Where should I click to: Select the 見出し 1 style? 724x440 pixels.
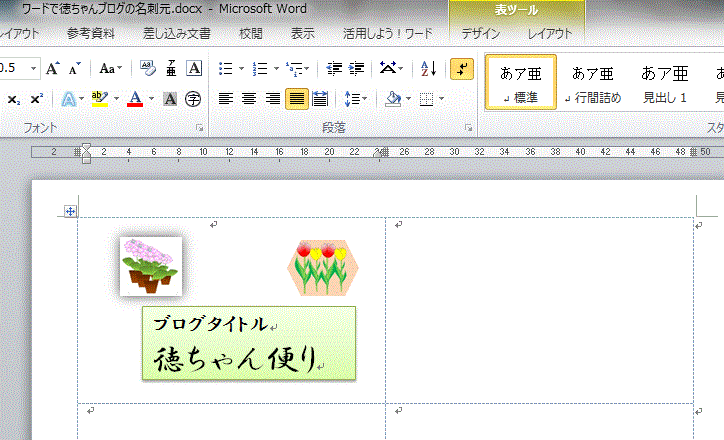pyautogui.click(x=664, y=82)
